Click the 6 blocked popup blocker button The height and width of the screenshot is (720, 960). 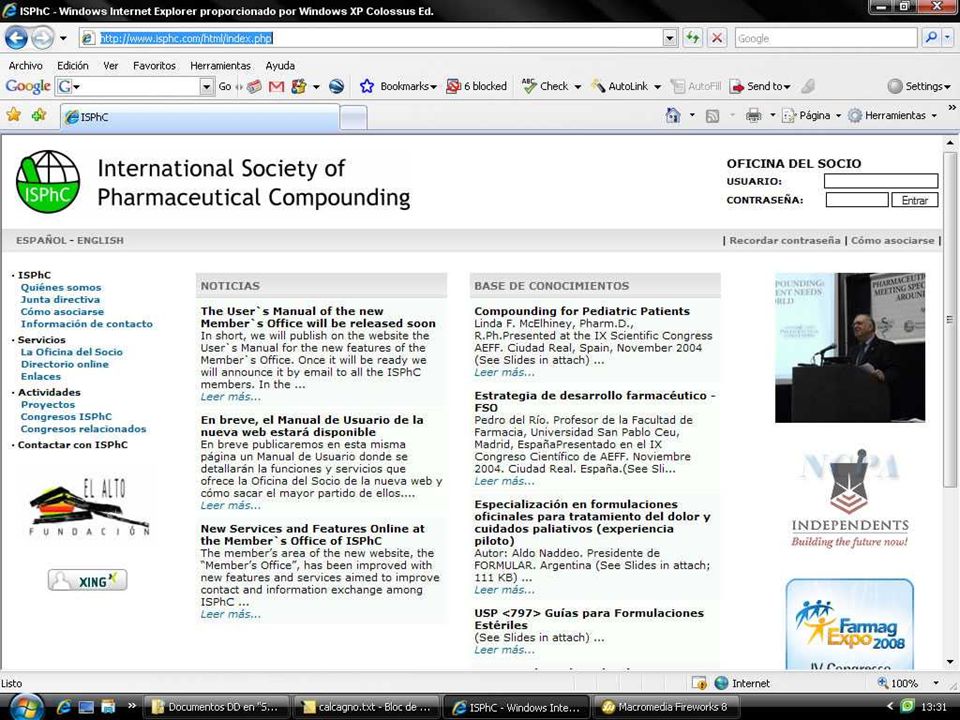tap(477, 86)
